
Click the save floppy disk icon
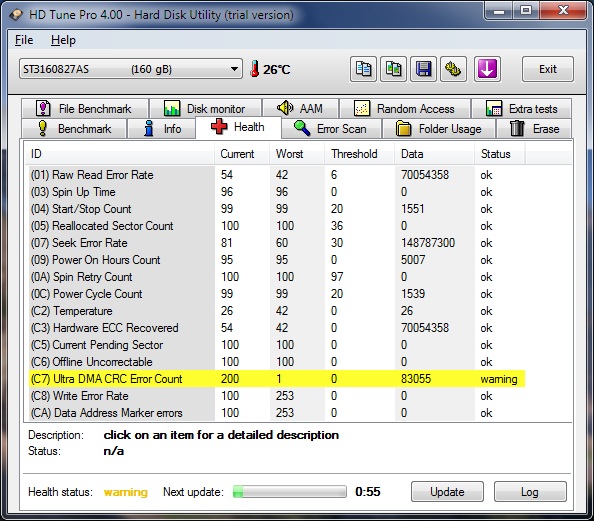[424, 69]
